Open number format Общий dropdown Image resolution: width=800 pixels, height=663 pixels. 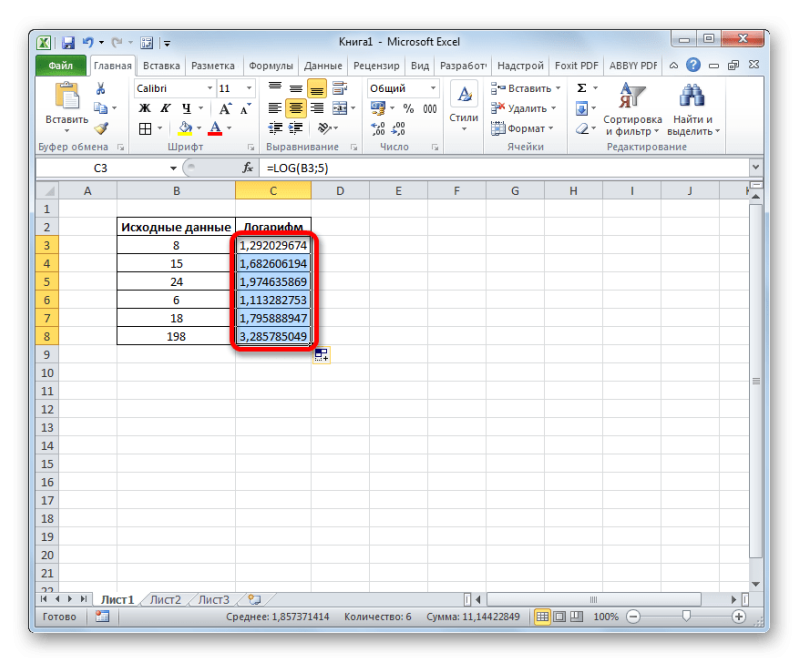click(433, 88)
